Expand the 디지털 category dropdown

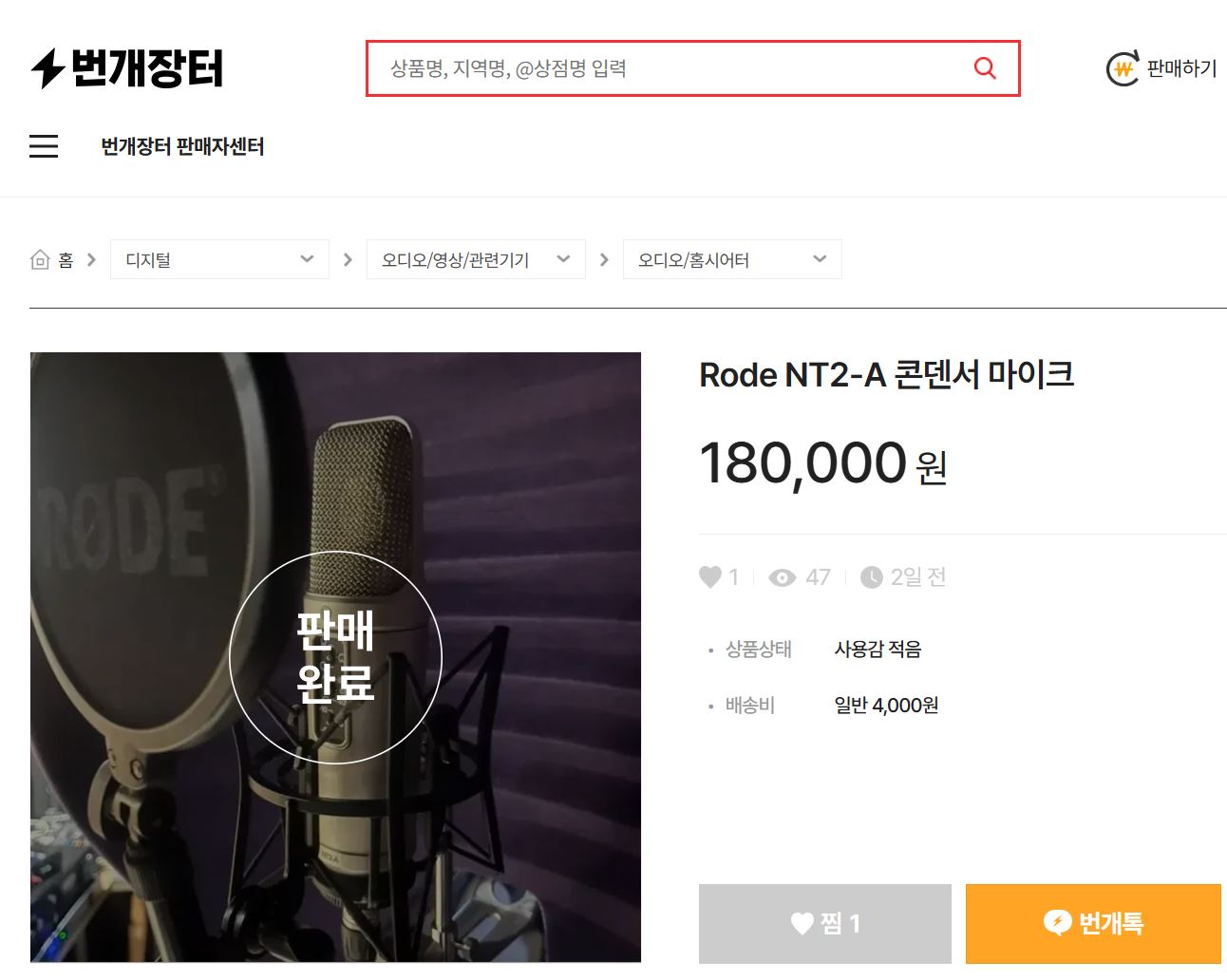tap(219, 259)
